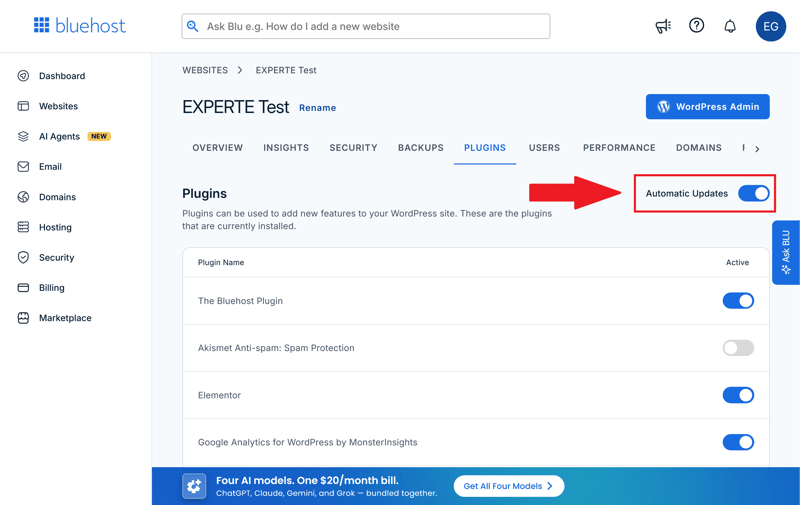Select the PLUGINS tab
Screen dimensions: 800x505
tap(485, 148)
